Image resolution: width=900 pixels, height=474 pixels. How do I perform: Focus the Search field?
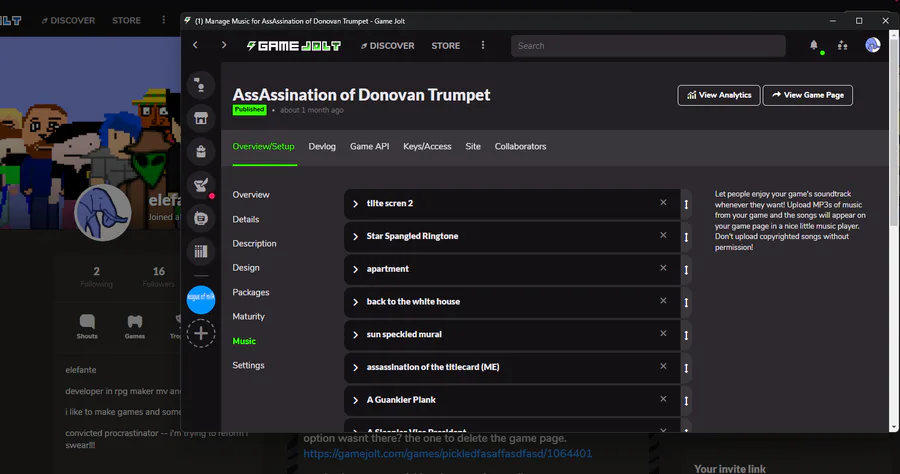point(648,46)
